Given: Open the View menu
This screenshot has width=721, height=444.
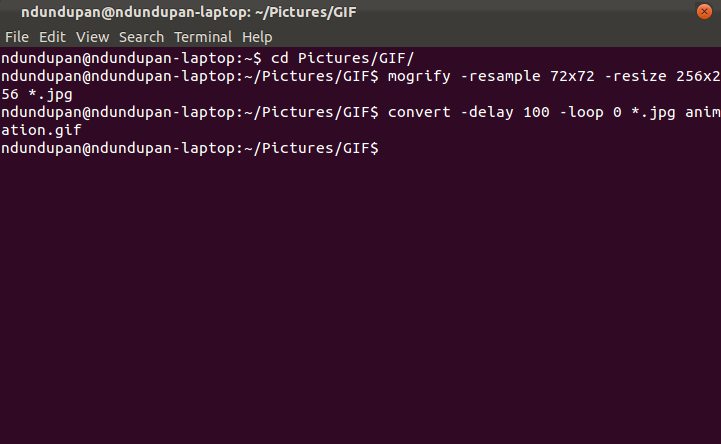Looking at the screenshot, I should 92,37.
